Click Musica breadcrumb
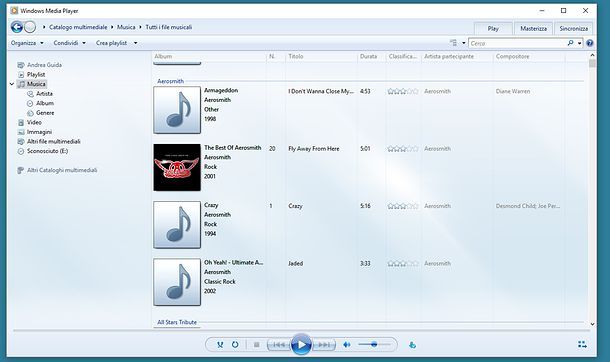Screen dimensions: 610x362 pyautogui.click(x=126, y=27)
